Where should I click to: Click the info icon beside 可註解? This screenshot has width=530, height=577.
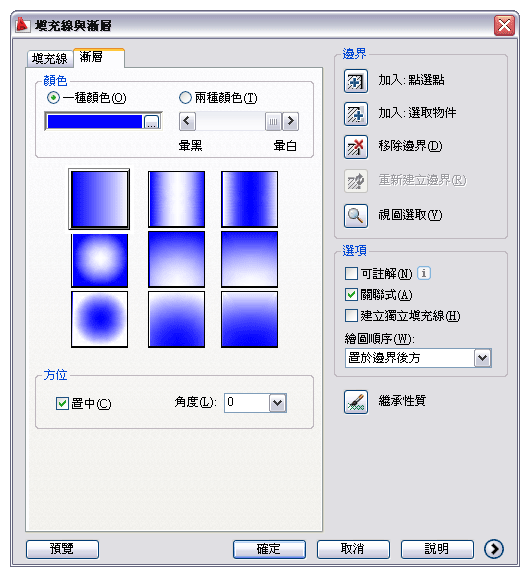coord(424,273)
